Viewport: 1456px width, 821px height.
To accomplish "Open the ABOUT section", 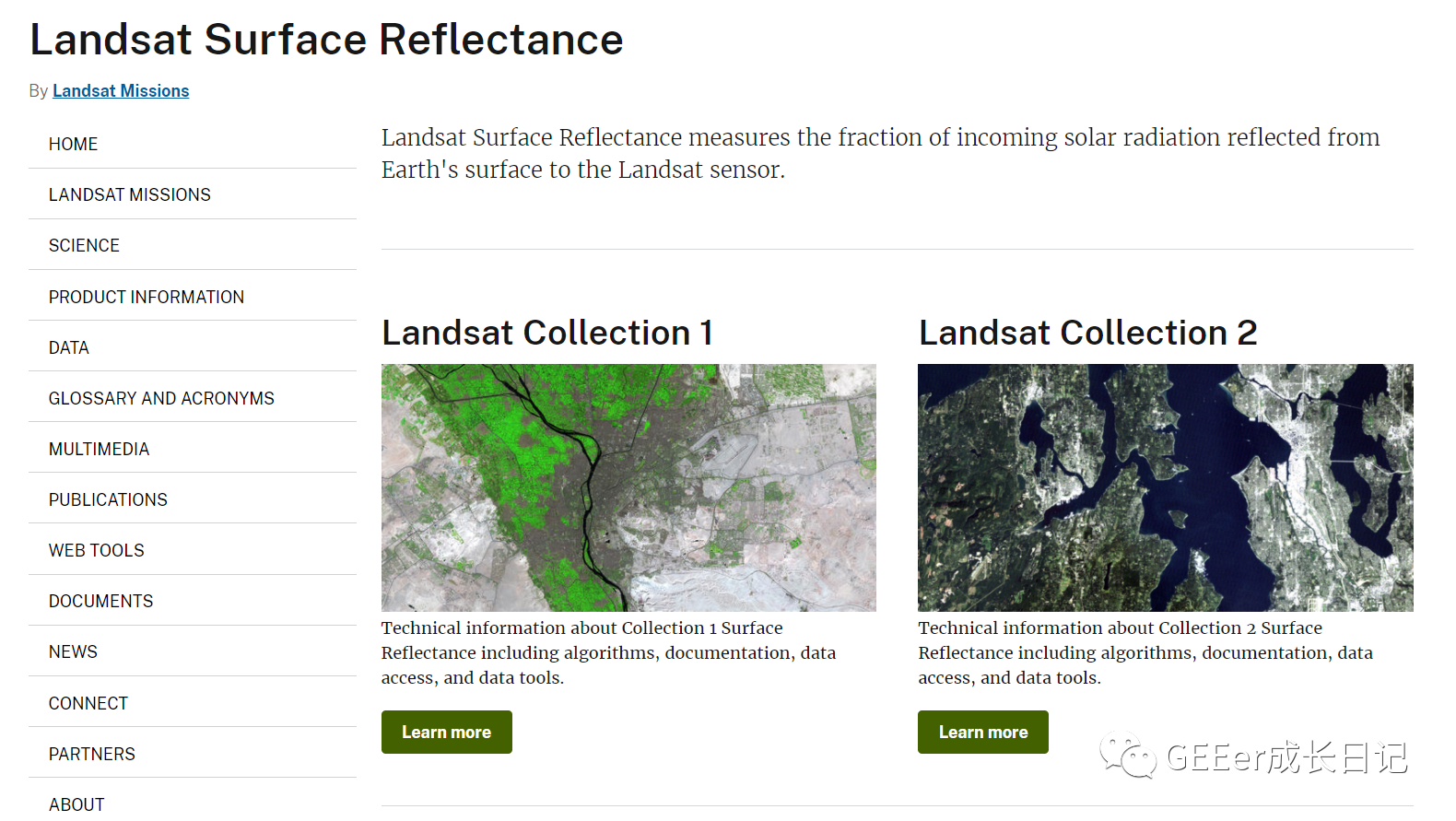I will (x=76, y=802).
